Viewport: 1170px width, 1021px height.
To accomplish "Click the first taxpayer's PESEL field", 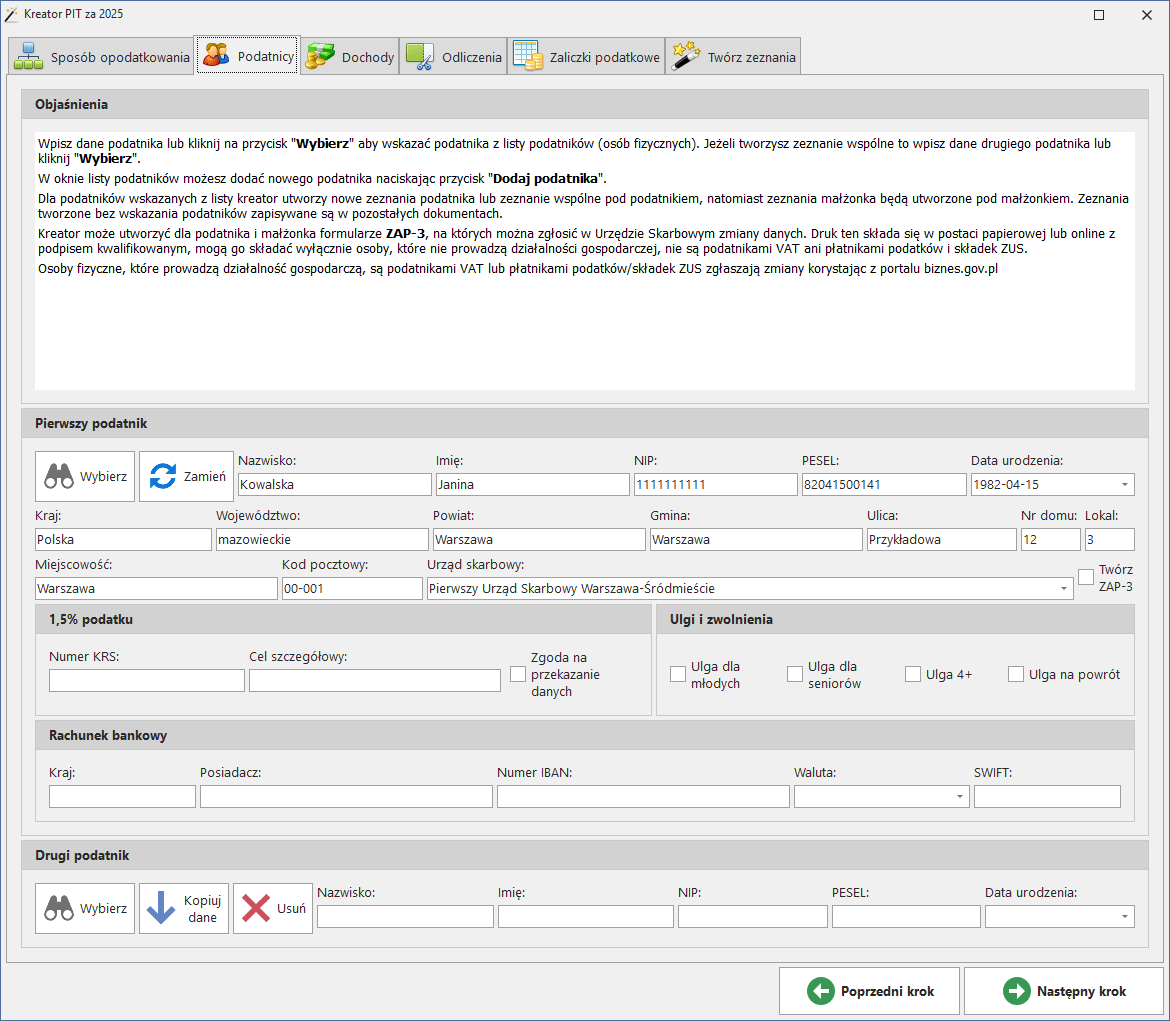I will click(x=884, y=484).
